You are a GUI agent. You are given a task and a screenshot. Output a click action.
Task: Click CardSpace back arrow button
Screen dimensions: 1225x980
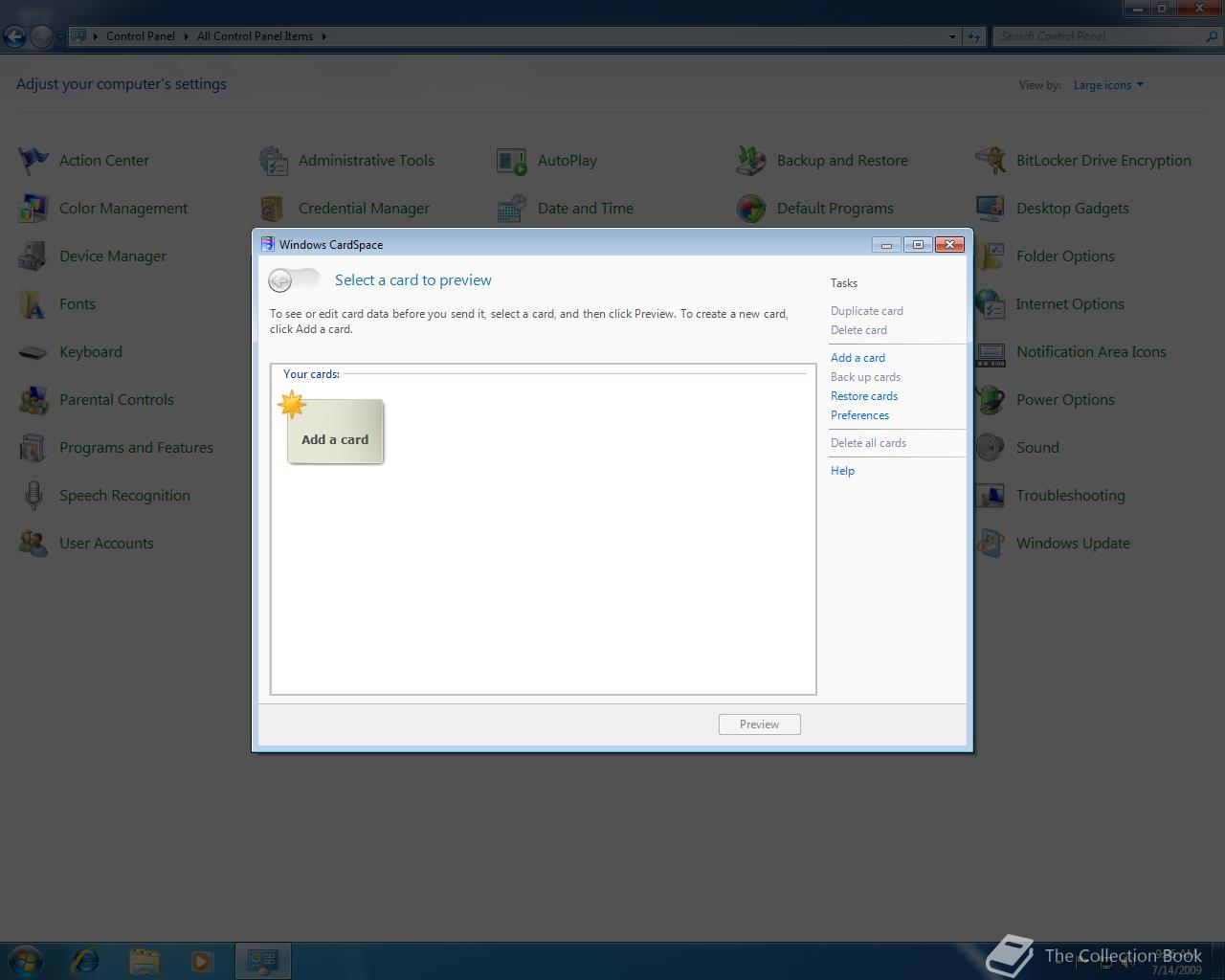280,280
